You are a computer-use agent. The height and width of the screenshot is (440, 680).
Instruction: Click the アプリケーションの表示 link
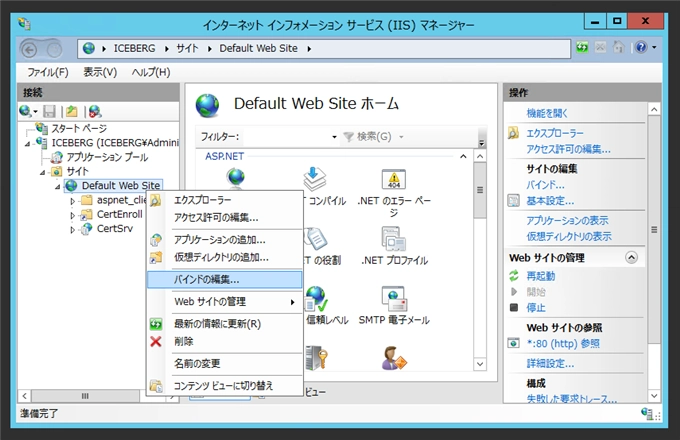(x=567, y=221)
